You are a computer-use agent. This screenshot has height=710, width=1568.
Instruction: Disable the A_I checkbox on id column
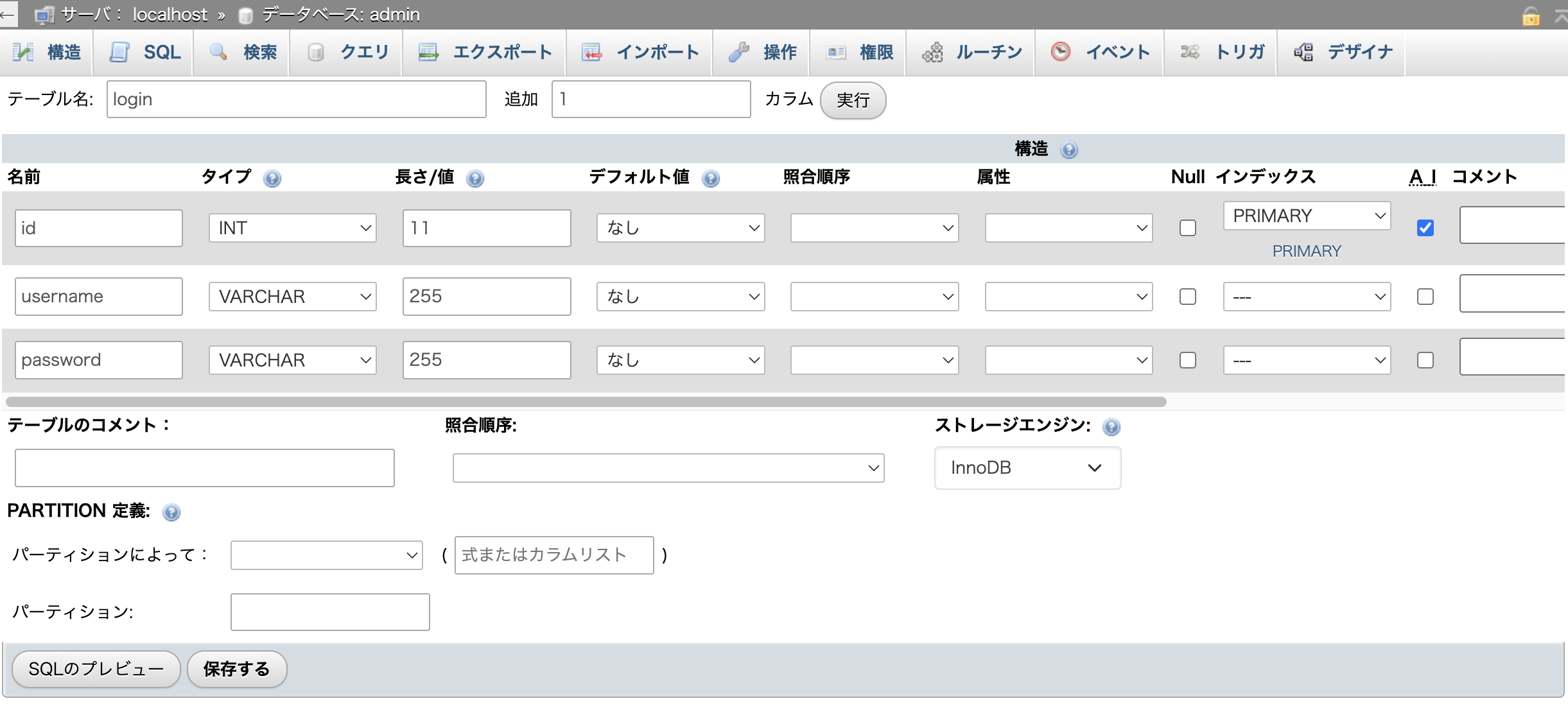point(1425,228)
